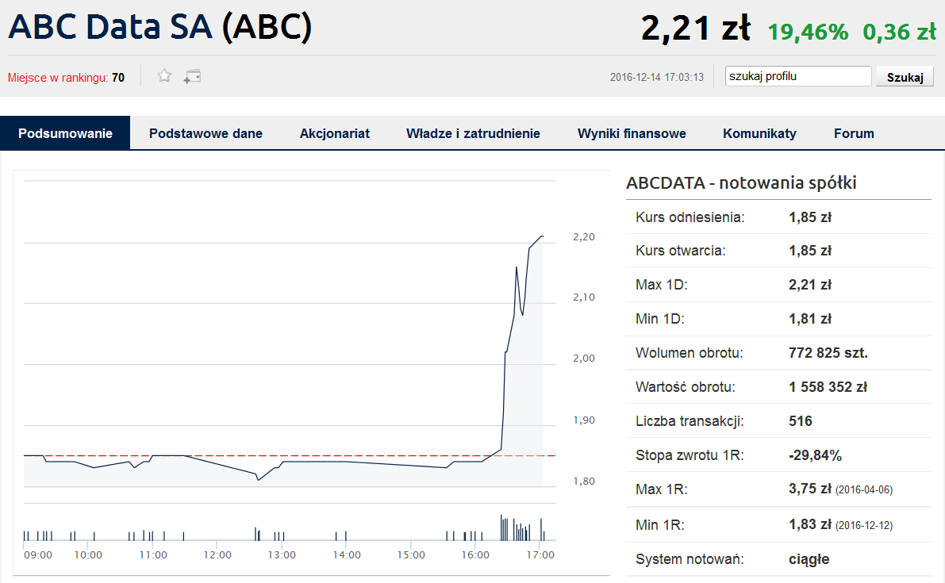
Task: Click the Max 1D value 2,21 zł
Action: coord(810,285)
